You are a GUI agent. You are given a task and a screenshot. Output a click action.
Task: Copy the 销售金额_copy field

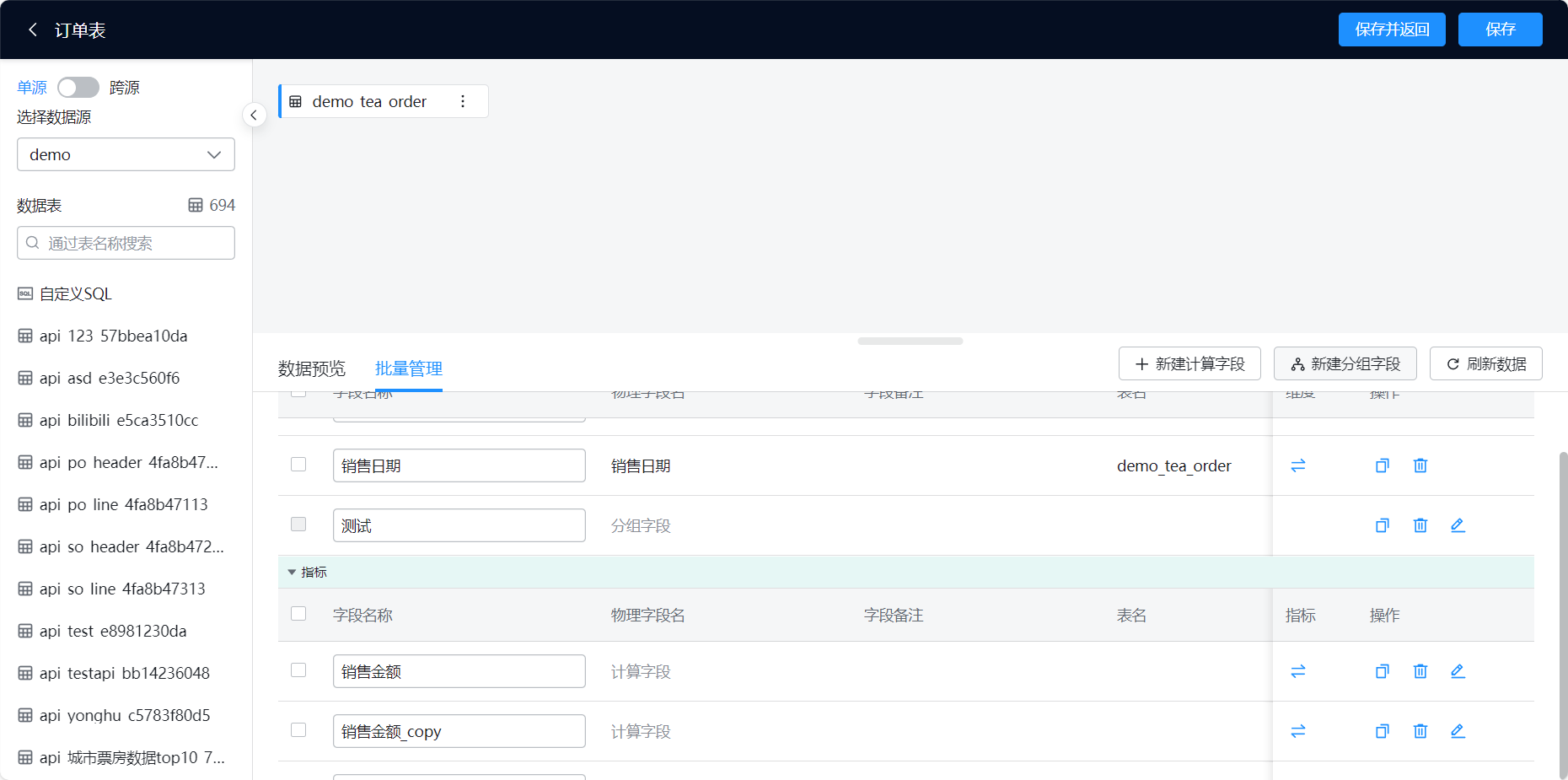pos(1383,731)
